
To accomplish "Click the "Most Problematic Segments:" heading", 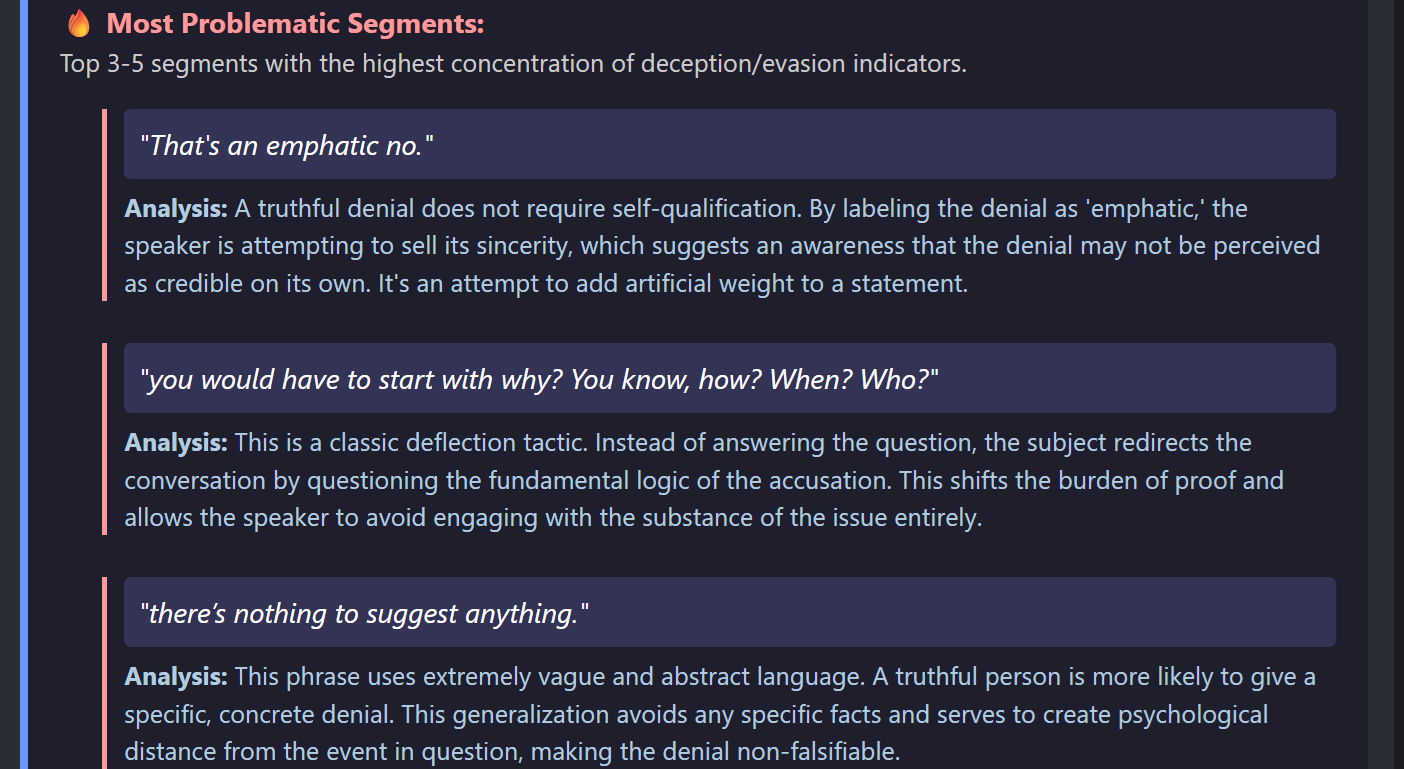I will [295, 24].
